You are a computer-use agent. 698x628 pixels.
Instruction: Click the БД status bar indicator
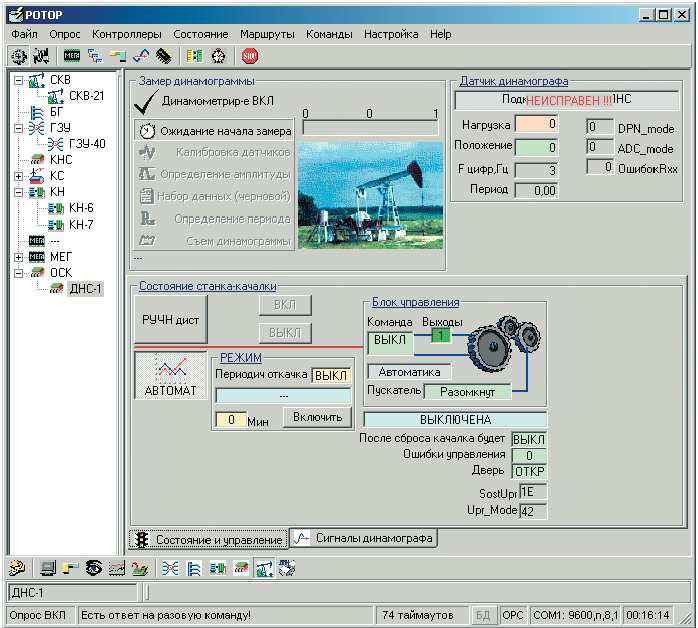483,615
